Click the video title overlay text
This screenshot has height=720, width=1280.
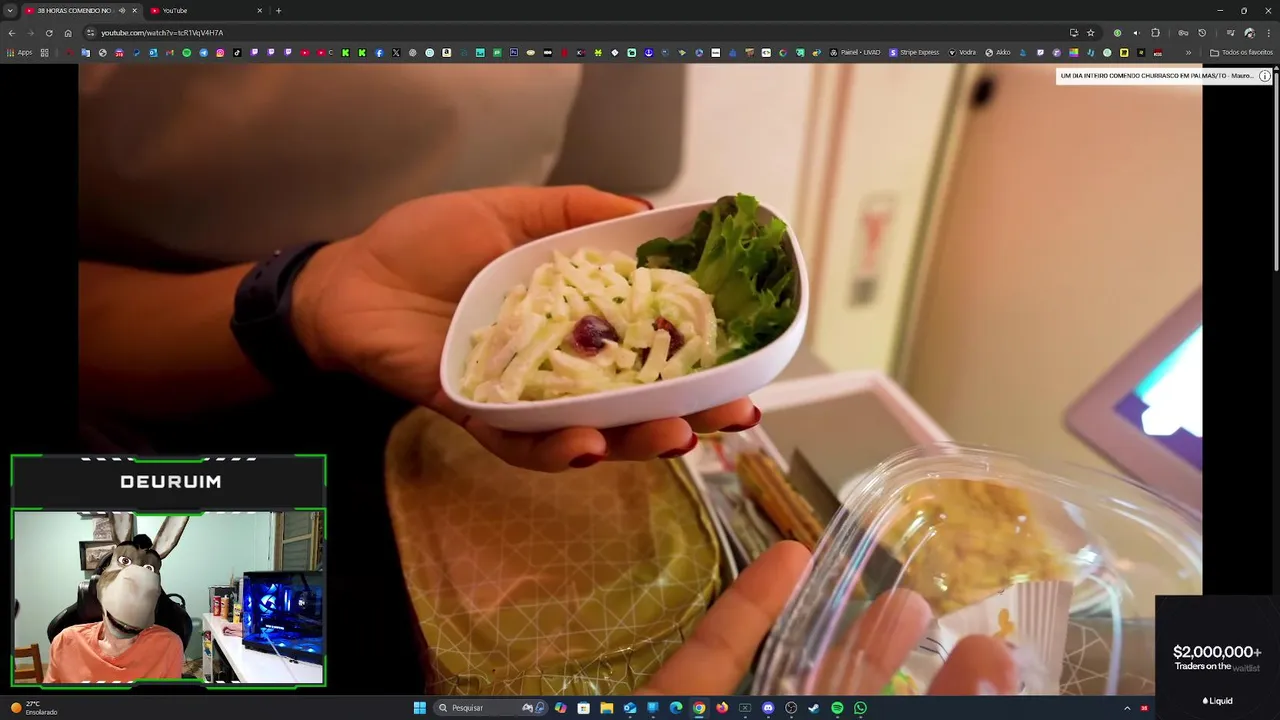point(1156,76)
